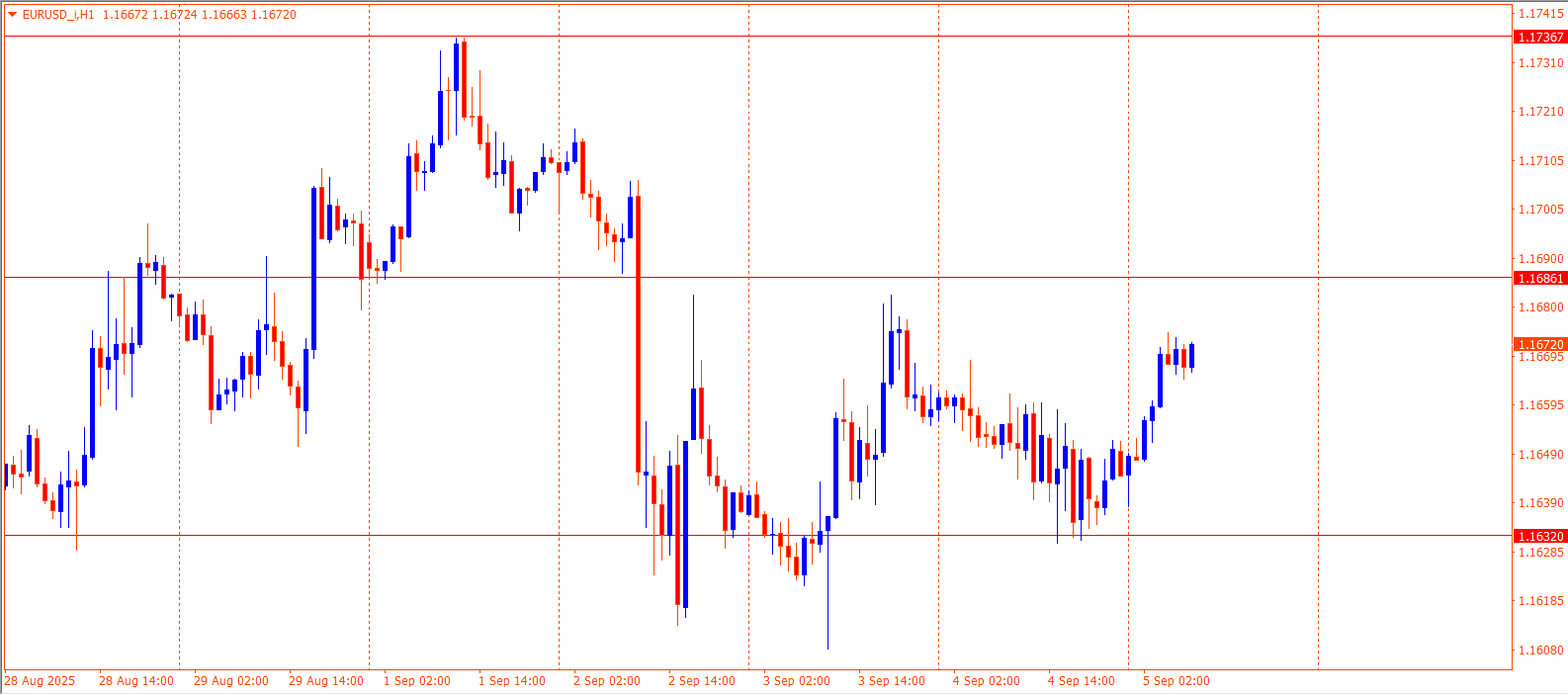1568x695 pixels.
Task: Select the 1.17367 red price label
Action: [1540, 38]
